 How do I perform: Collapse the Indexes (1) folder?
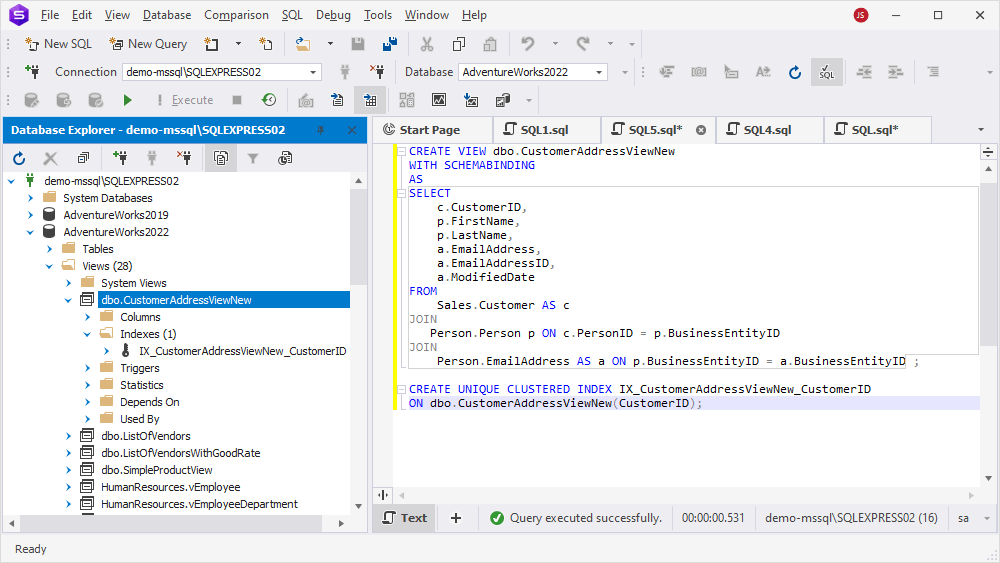coord(87,334)
